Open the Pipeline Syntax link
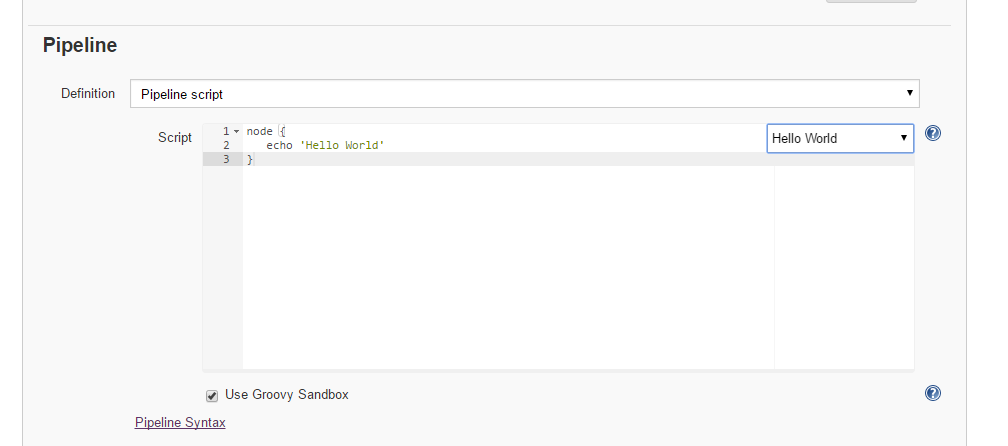 tap(180, 422)
